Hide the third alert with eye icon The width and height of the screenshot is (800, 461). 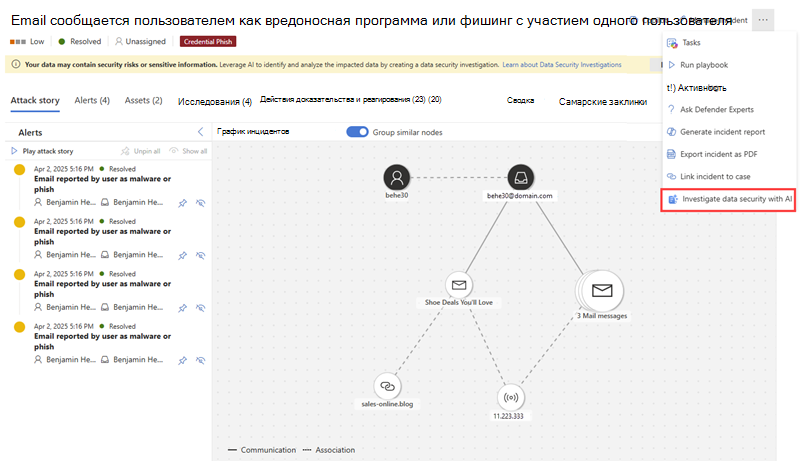click(201, 308)
